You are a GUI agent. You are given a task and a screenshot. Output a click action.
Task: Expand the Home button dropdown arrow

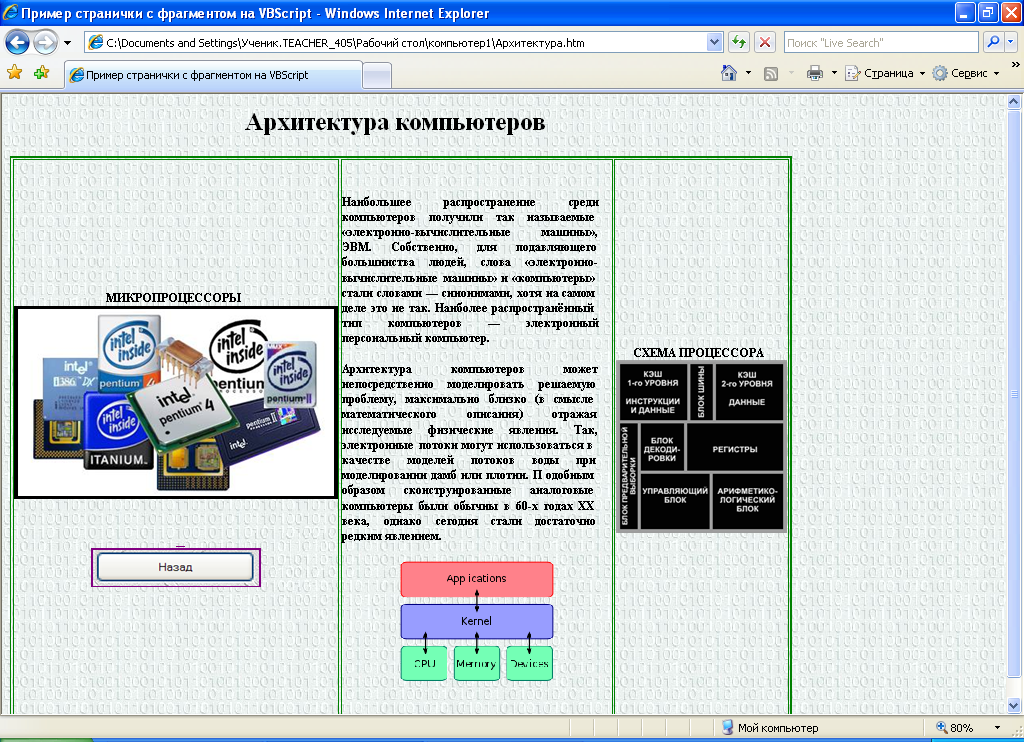pyautogui.click(x=748, y=73)
